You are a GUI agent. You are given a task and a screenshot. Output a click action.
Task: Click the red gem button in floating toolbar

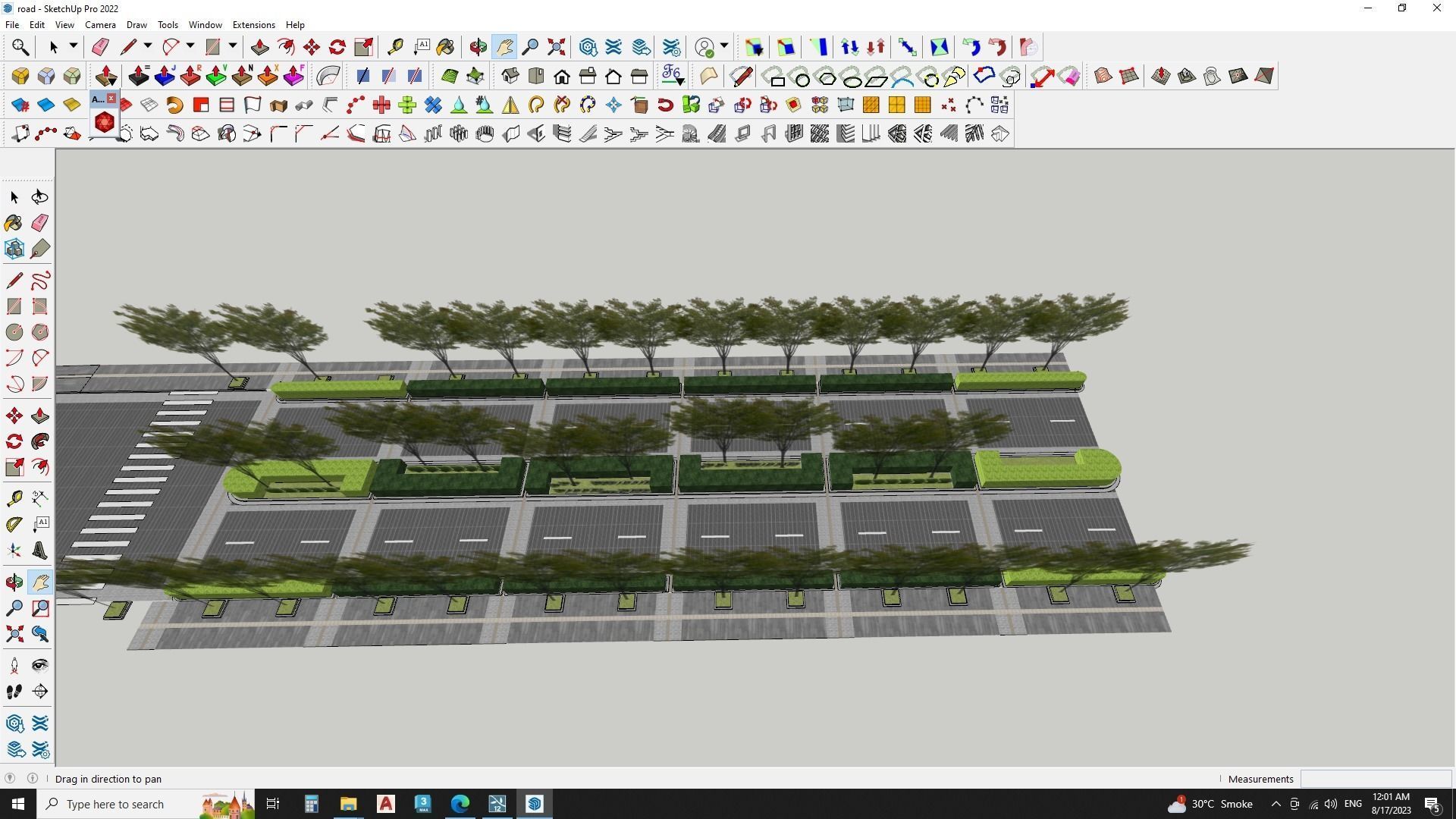pos(104,122)
